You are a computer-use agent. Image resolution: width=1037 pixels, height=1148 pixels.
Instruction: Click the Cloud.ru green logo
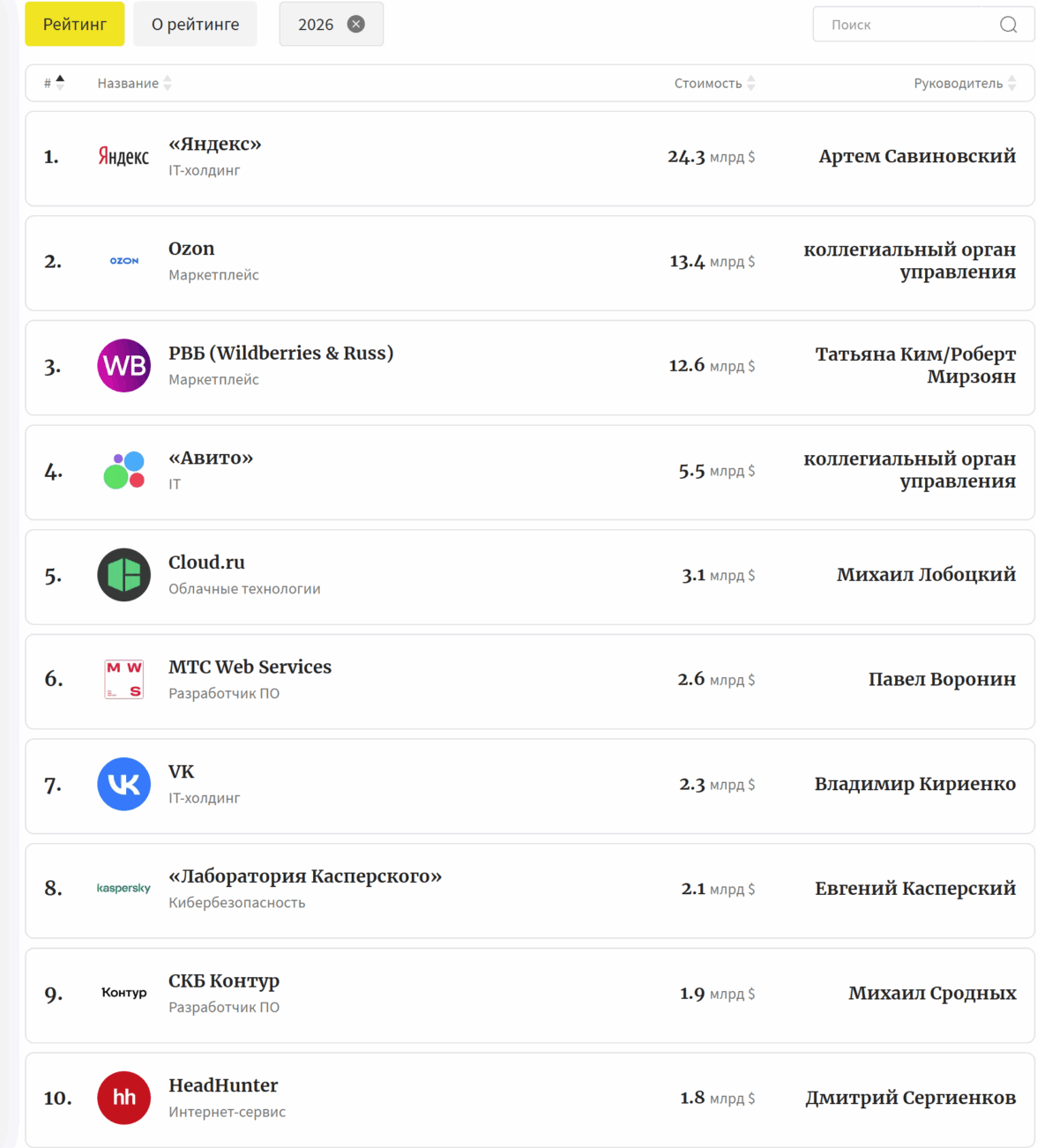pyautogui.click(x=123, y=575)
